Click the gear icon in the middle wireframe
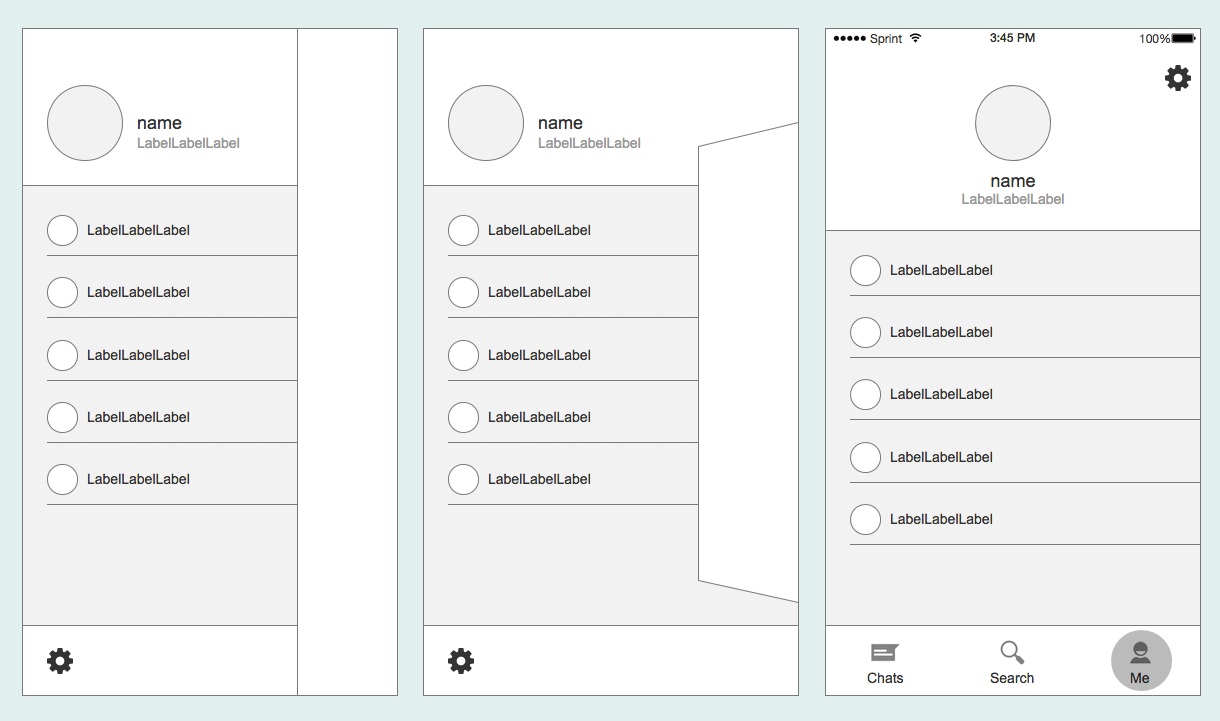 [461, 661]
